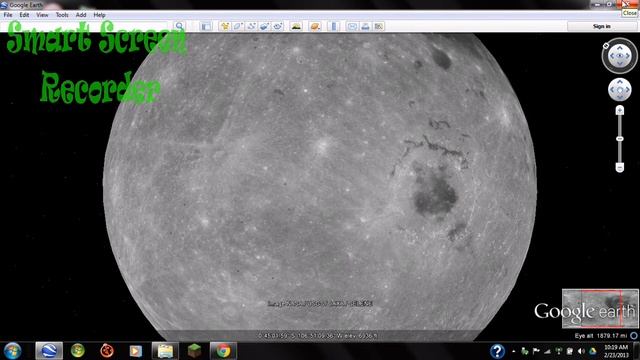Click the taskbar clock and date
The height and width of the screenshot is (360, 640).
coord(616,351)
